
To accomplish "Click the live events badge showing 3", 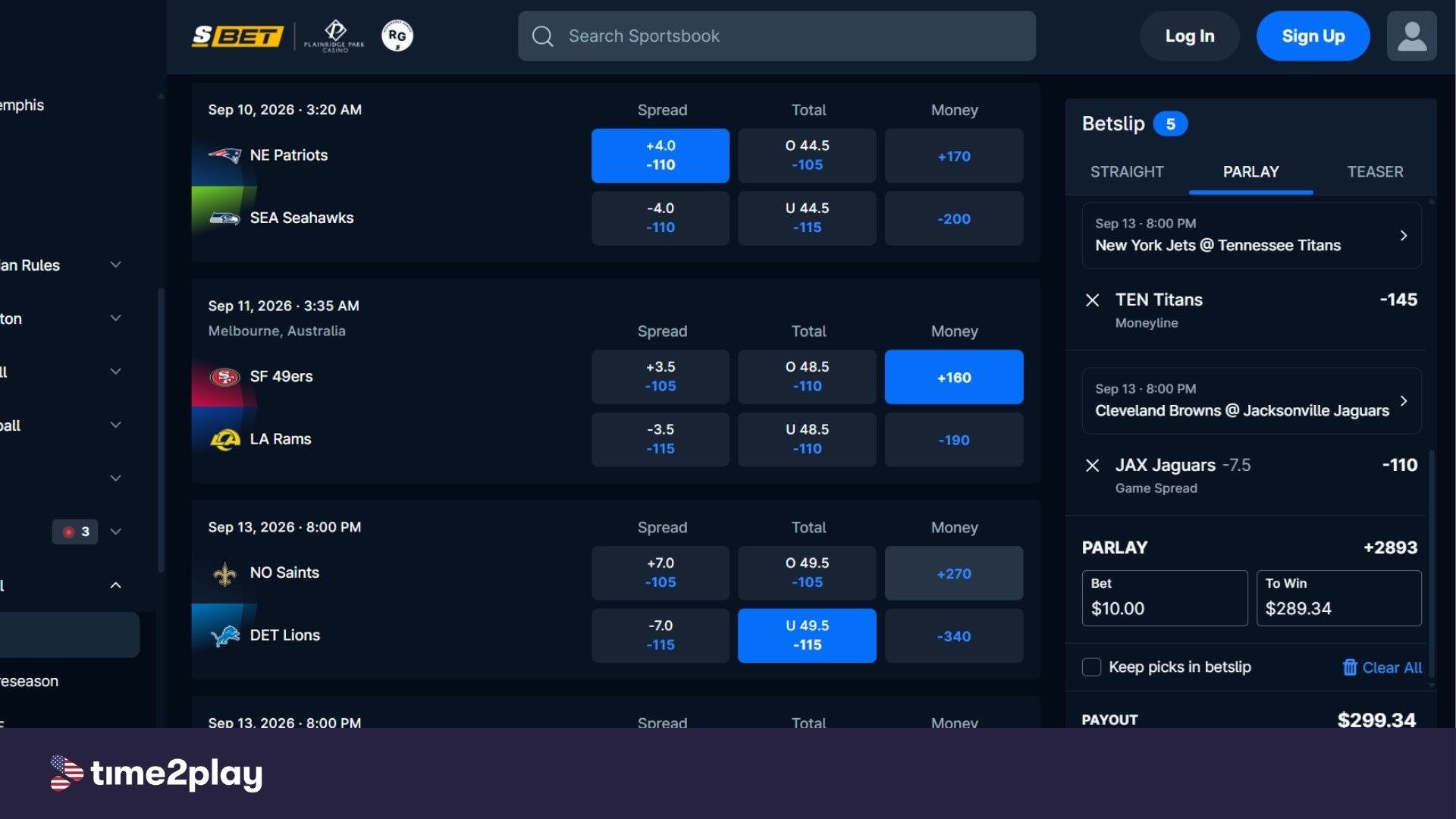I will [75, 532].
